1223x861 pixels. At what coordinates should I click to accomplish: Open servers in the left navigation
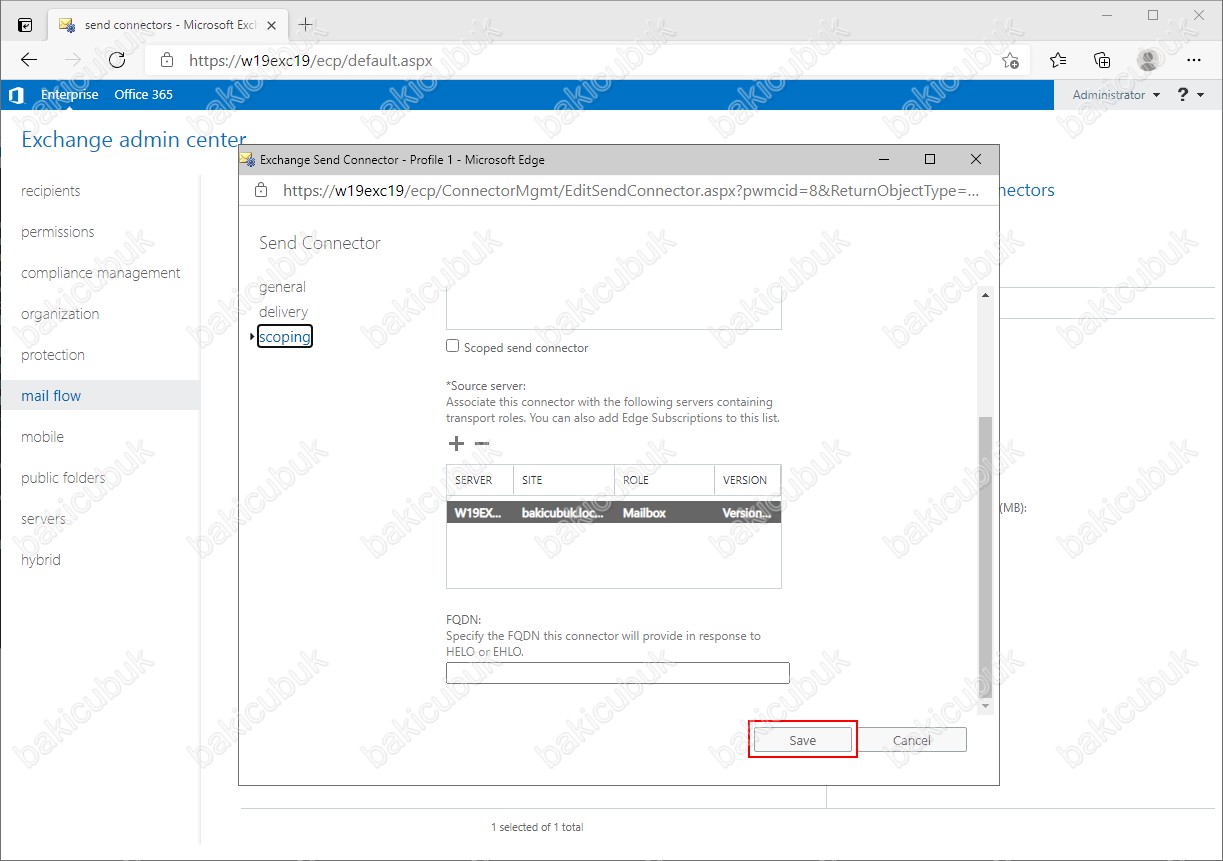pos(43,519)
